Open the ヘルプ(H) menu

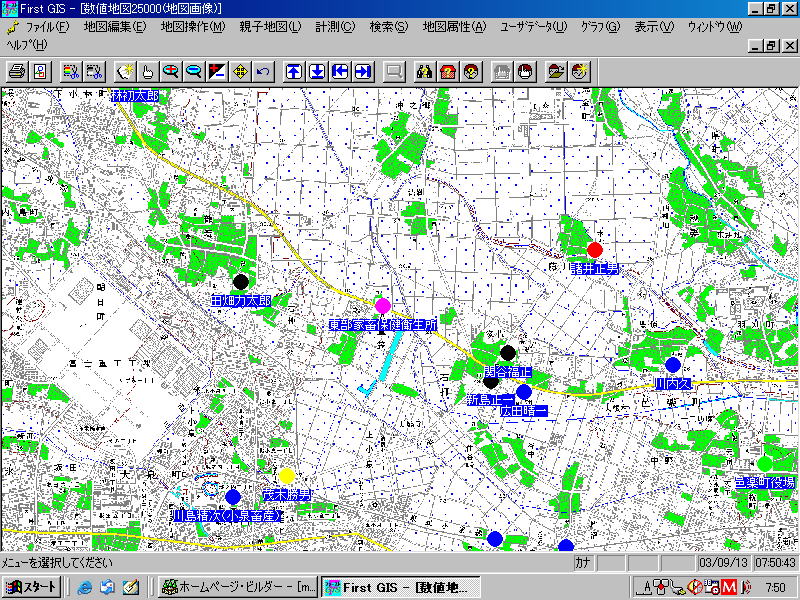(x=26, y=45)
